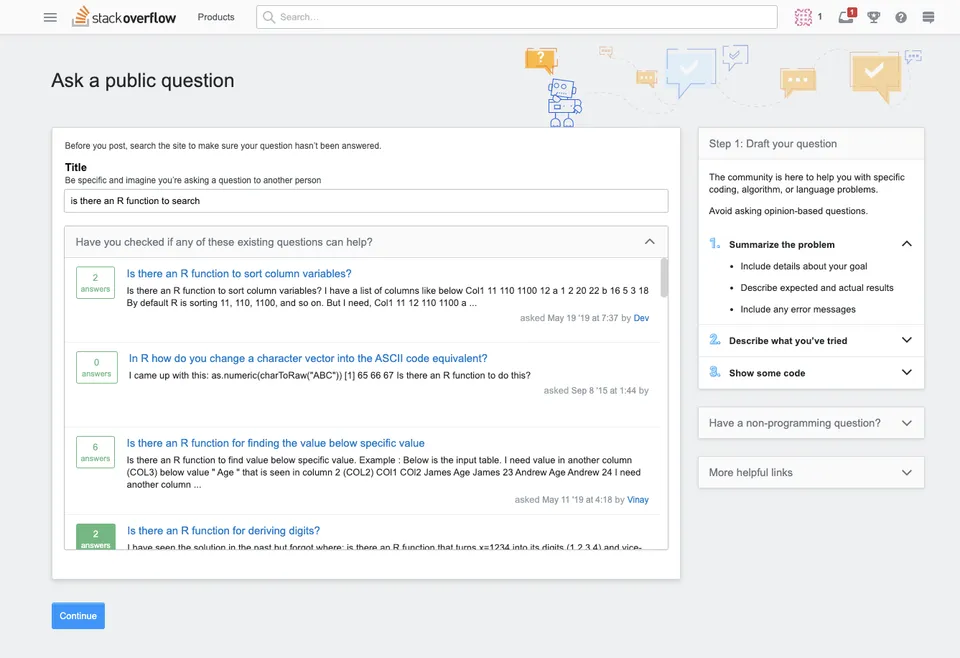Viewport: 960px width, 658px height.
Task: Click 'Describe expected and actual results' bullet
Action: tap(817, 288)
